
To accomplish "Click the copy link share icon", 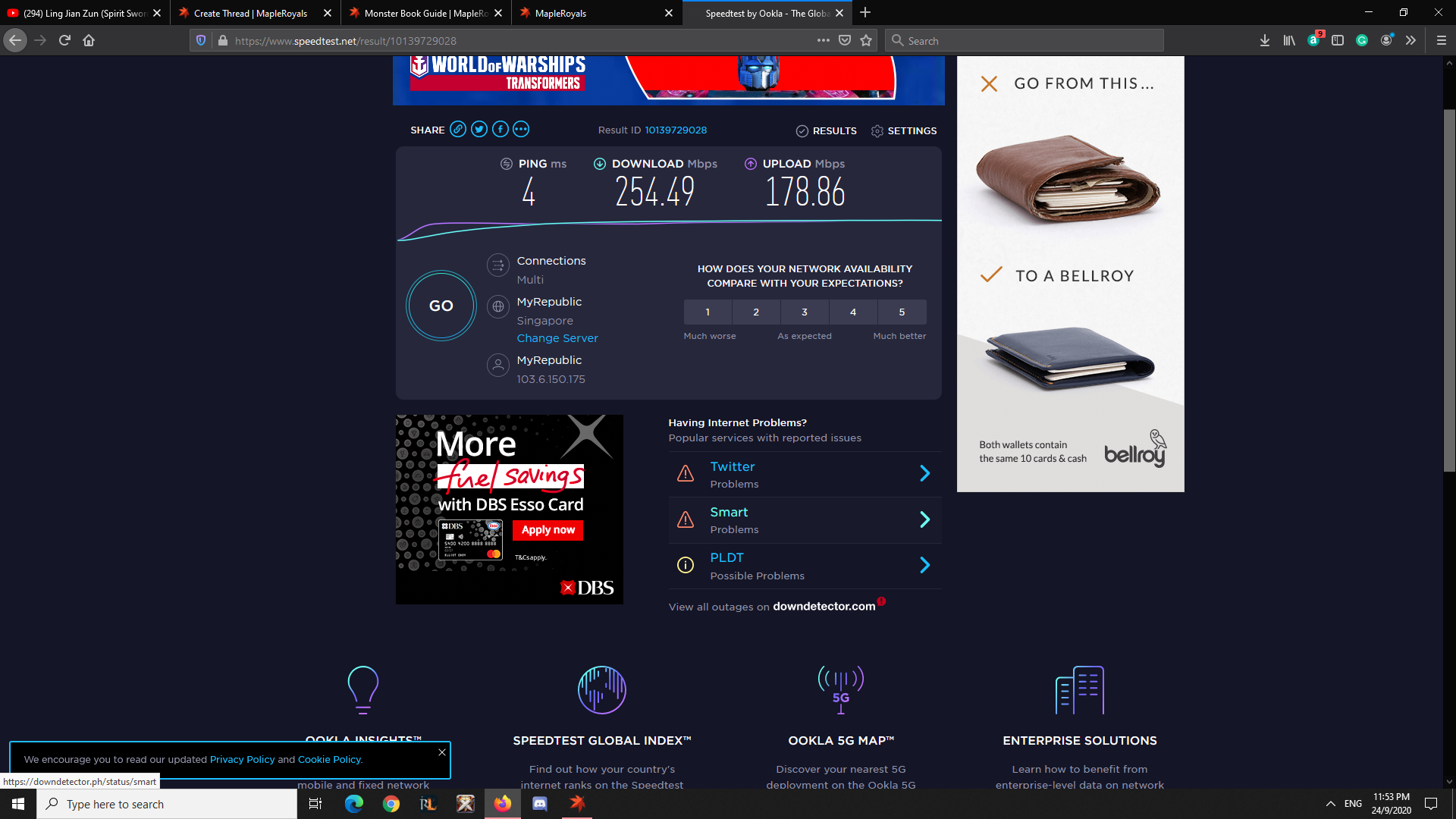I will (x=458, y=130).
